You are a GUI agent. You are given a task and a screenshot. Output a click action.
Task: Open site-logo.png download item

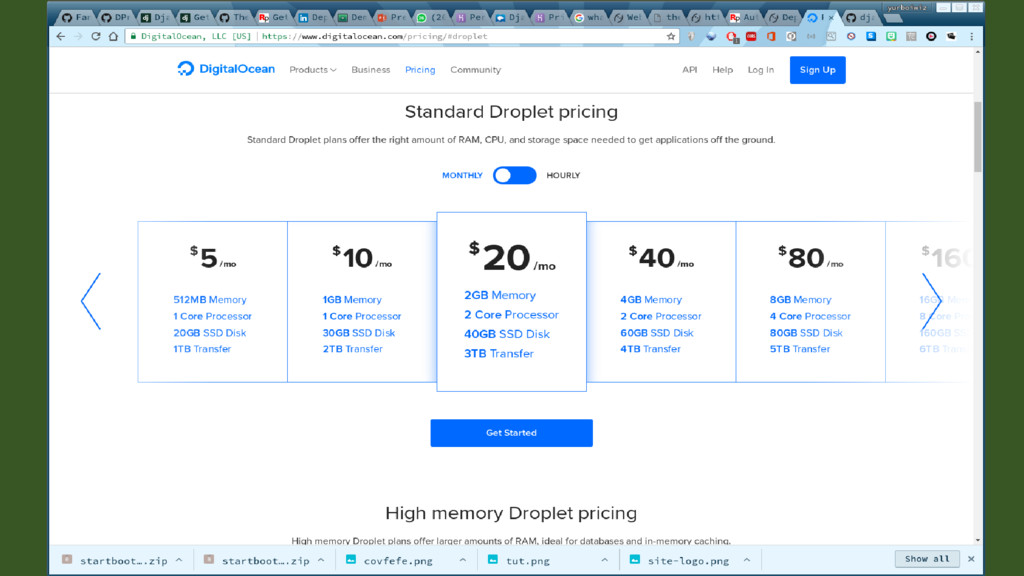688,560
